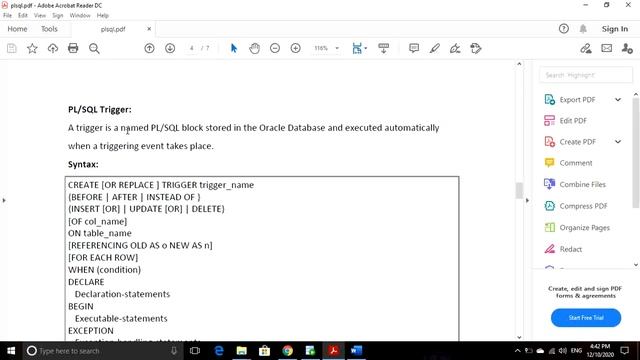This screenshot has width=640, height=360.
Task: Zoom in with the plus icon
Action: coord(296,48)
